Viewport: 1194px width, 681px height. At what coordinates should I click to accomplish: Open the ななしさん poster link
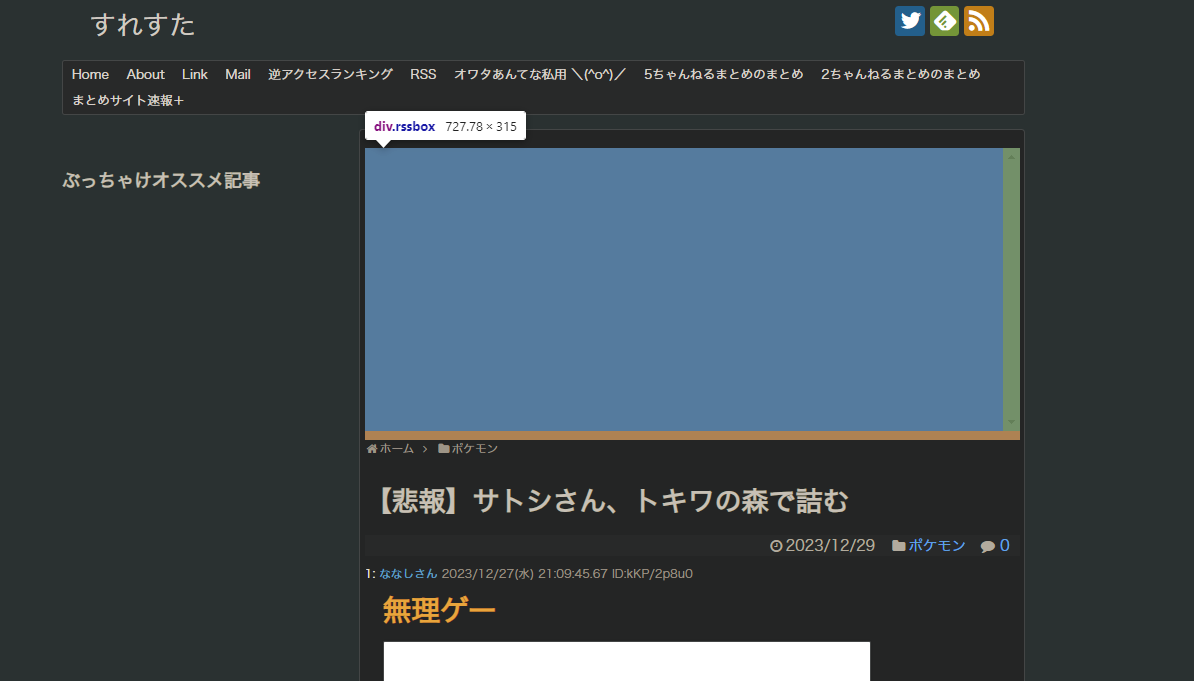coord(409,573)
